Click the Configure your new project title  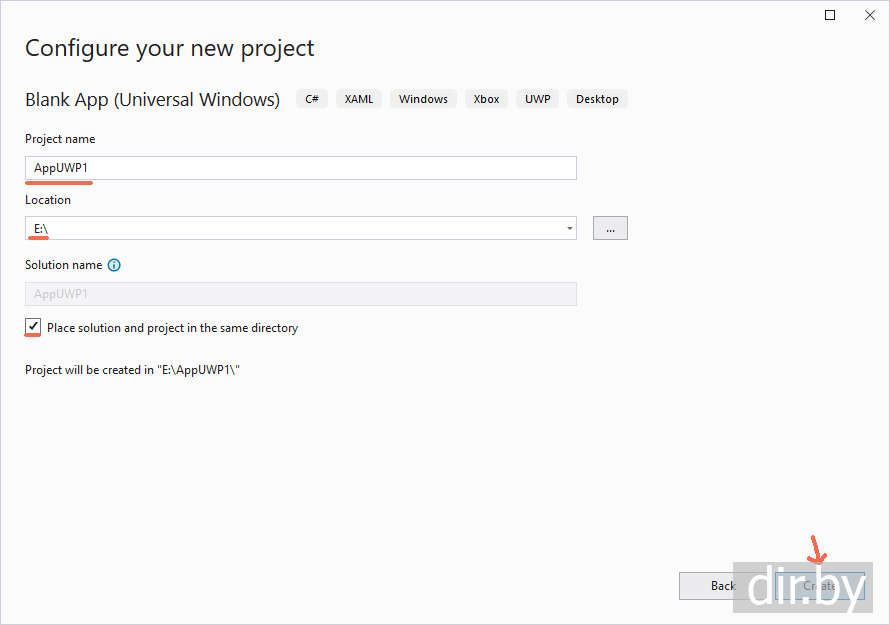coord(170,48)
